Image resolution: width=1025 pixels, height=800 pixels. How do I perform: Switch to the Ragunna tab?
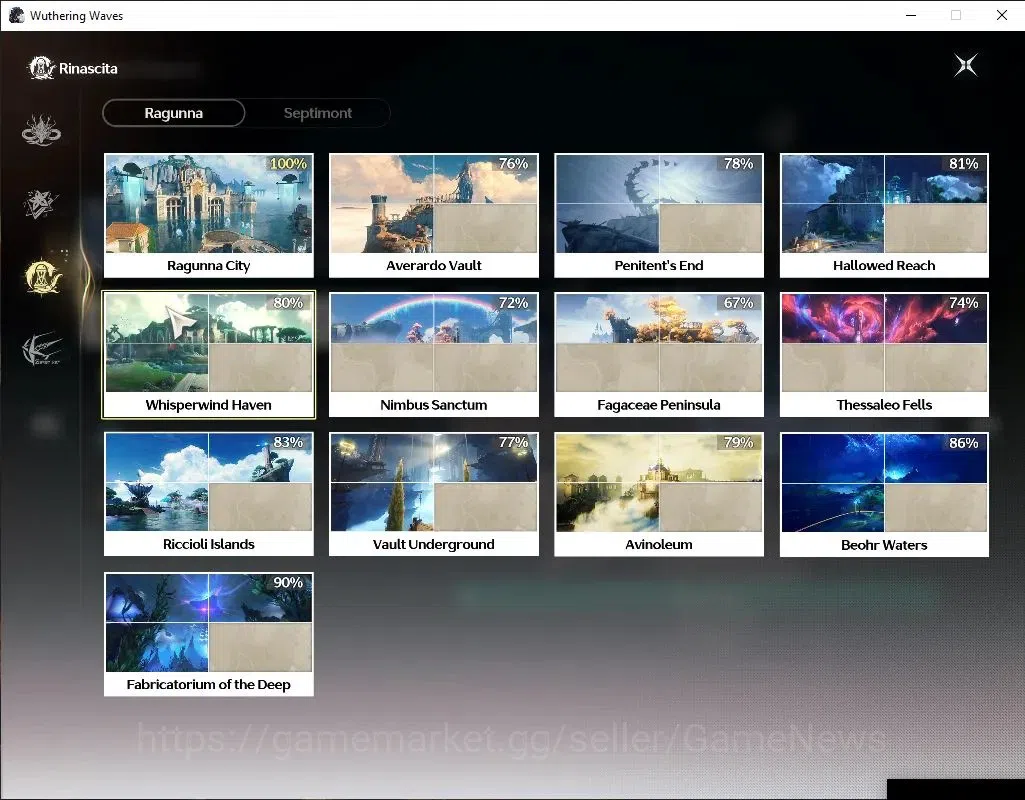pyautogui.click(x=174, y=113)
